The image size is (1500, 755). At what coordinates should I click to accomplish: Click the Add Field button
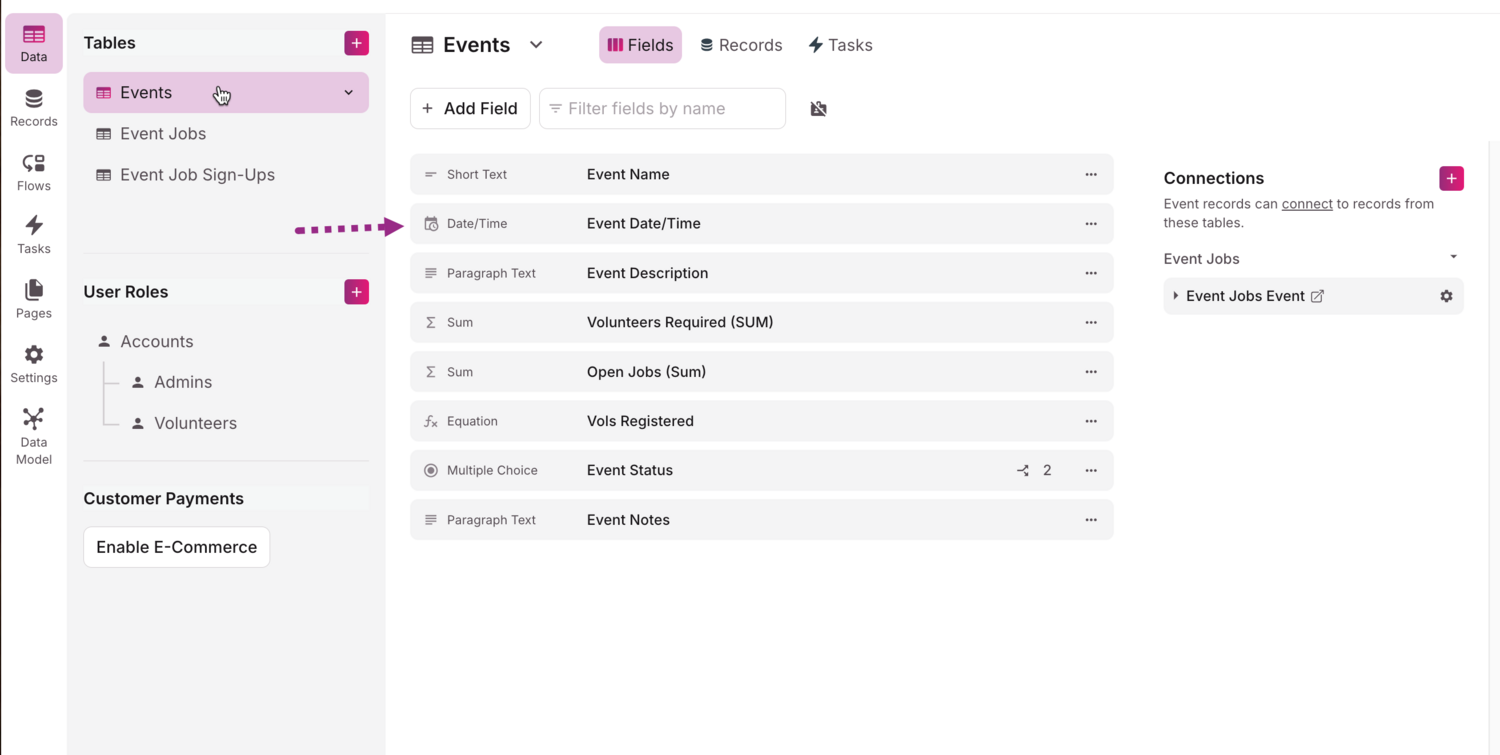(x=470, y=109)
